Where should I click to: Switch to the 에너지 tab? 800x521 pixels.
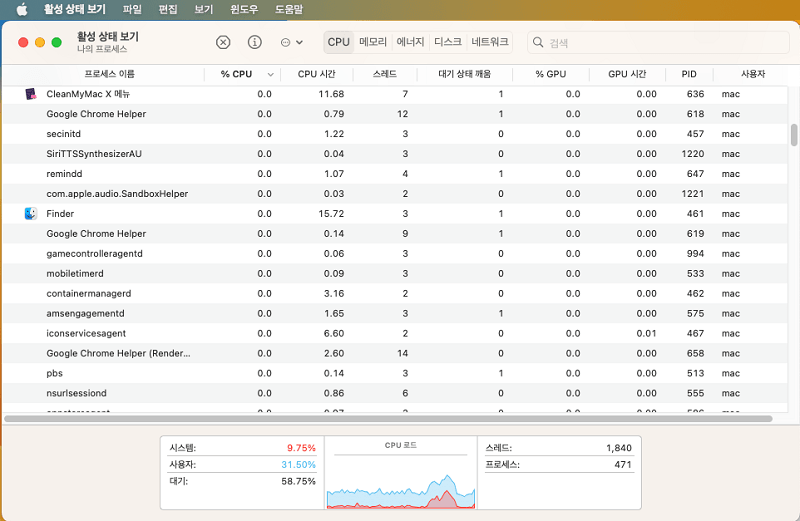coord(410,42)
